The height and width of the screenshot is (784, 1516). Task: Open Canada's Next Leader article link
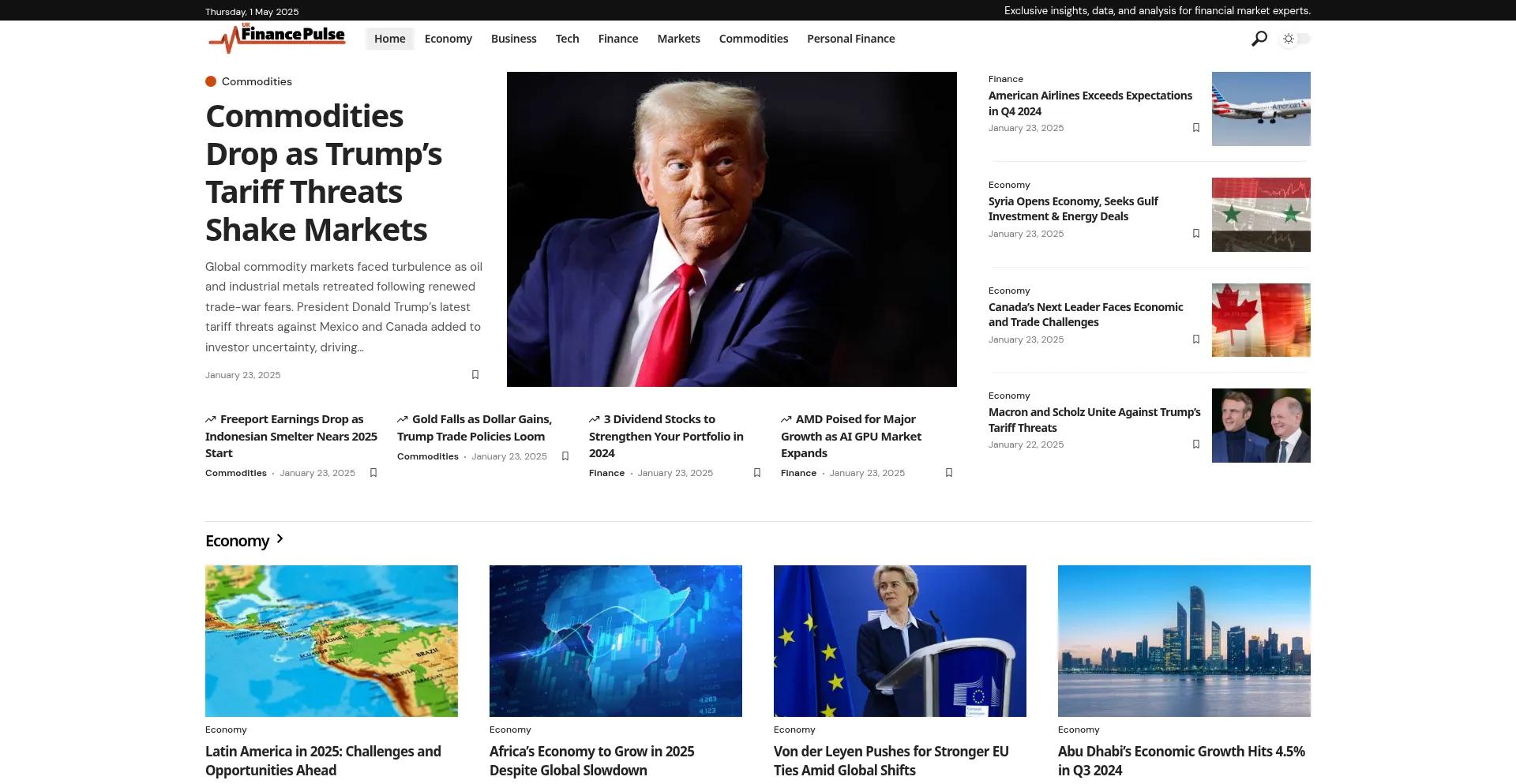[x=1086, y=315]
